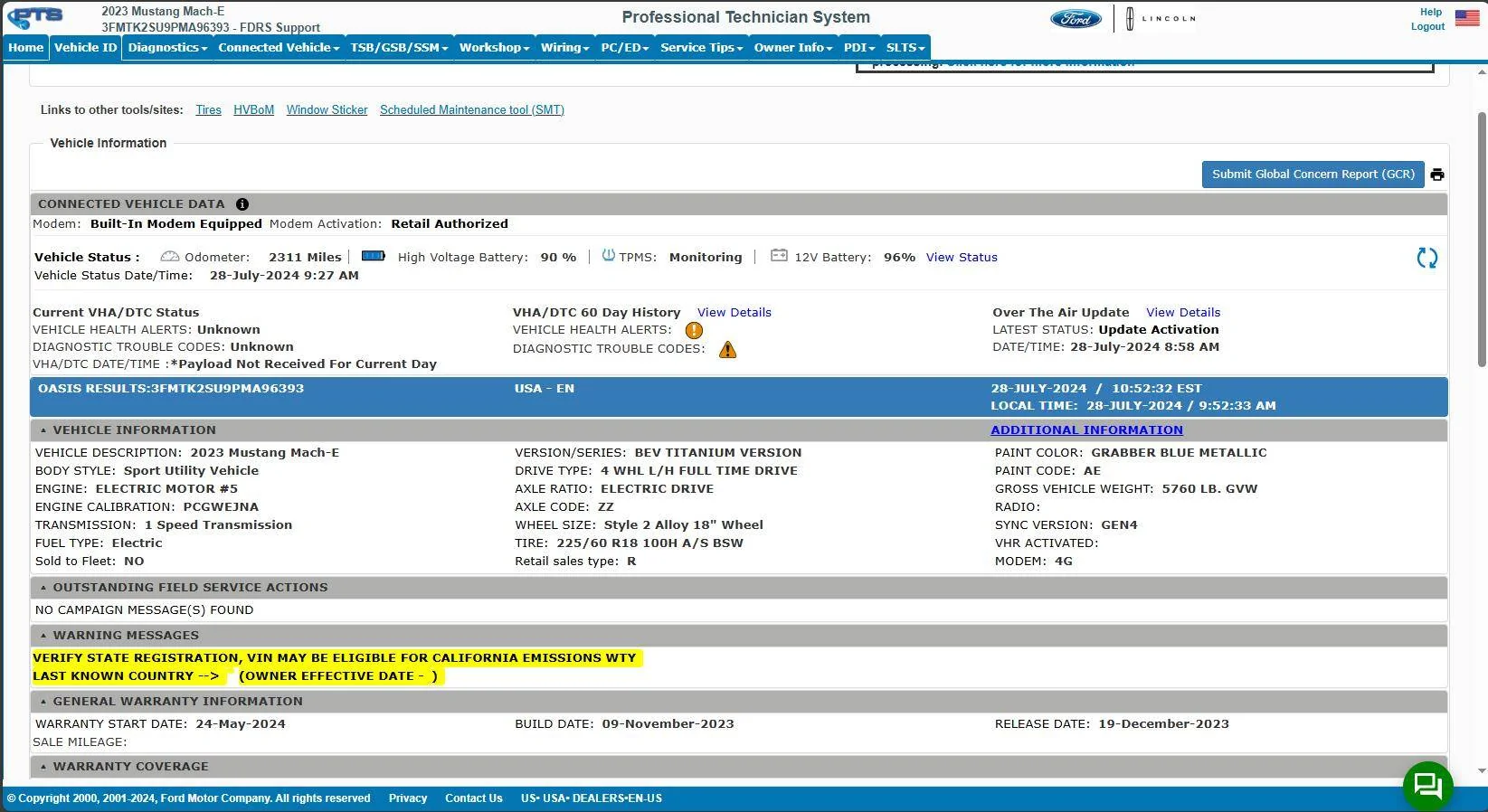
Task: Open the Privacy footer link
Action: tap(408, 798)
